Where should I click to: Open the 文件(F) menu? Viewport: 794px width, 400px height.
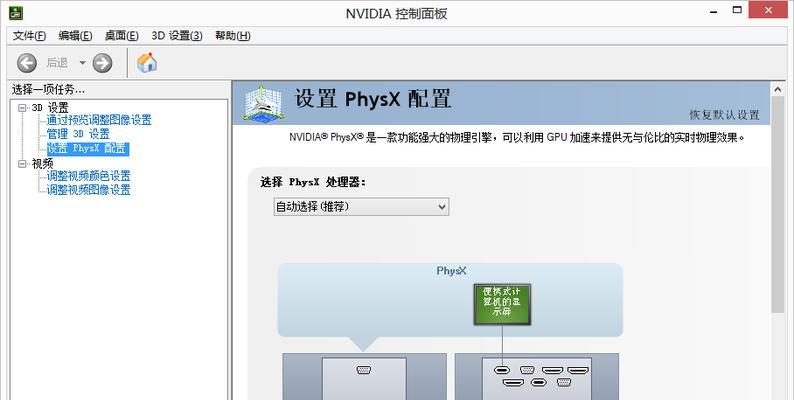(x=29, y=36)
